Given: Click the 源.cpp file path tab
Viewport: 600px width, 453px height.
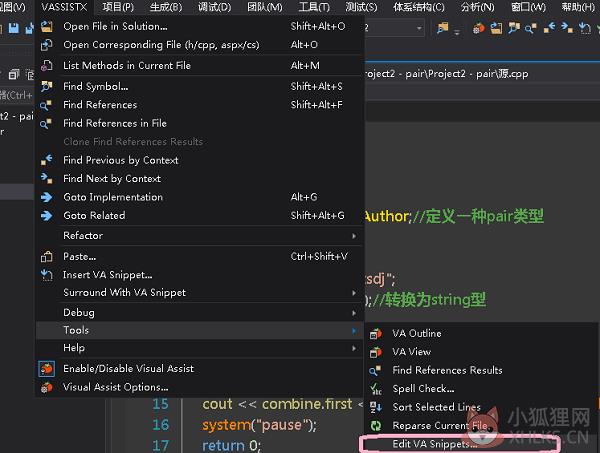Looking at the screenshot, I should [446, 73].
